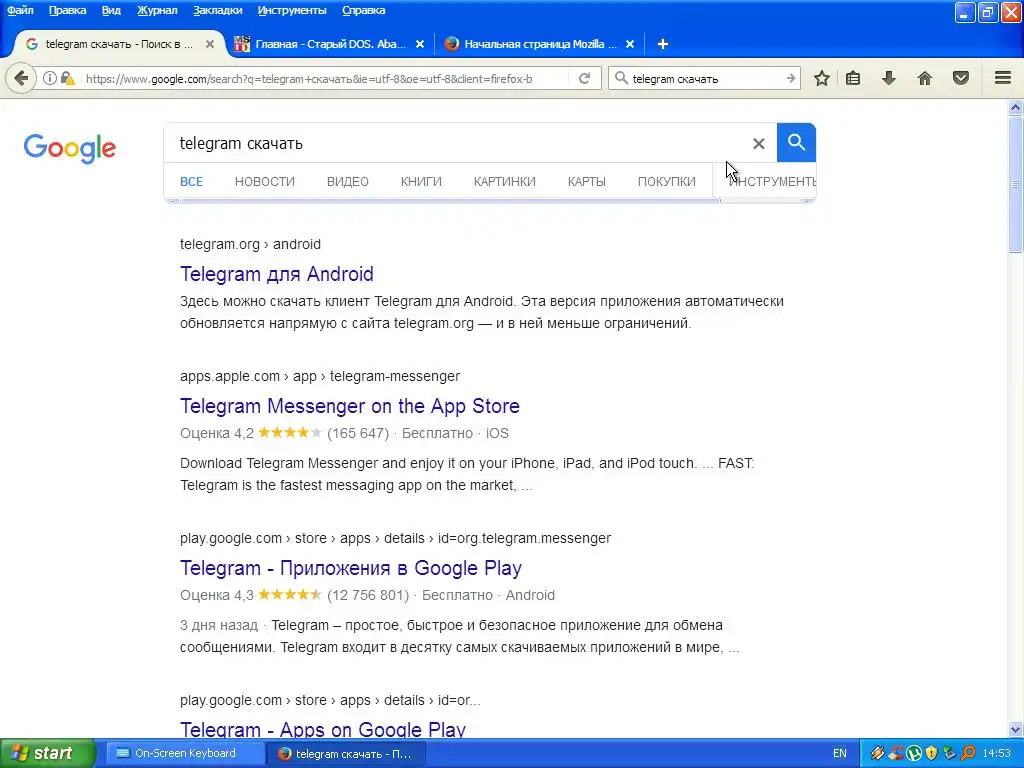
Task: Show КАРТИНКИ search results
Action: 505,182
